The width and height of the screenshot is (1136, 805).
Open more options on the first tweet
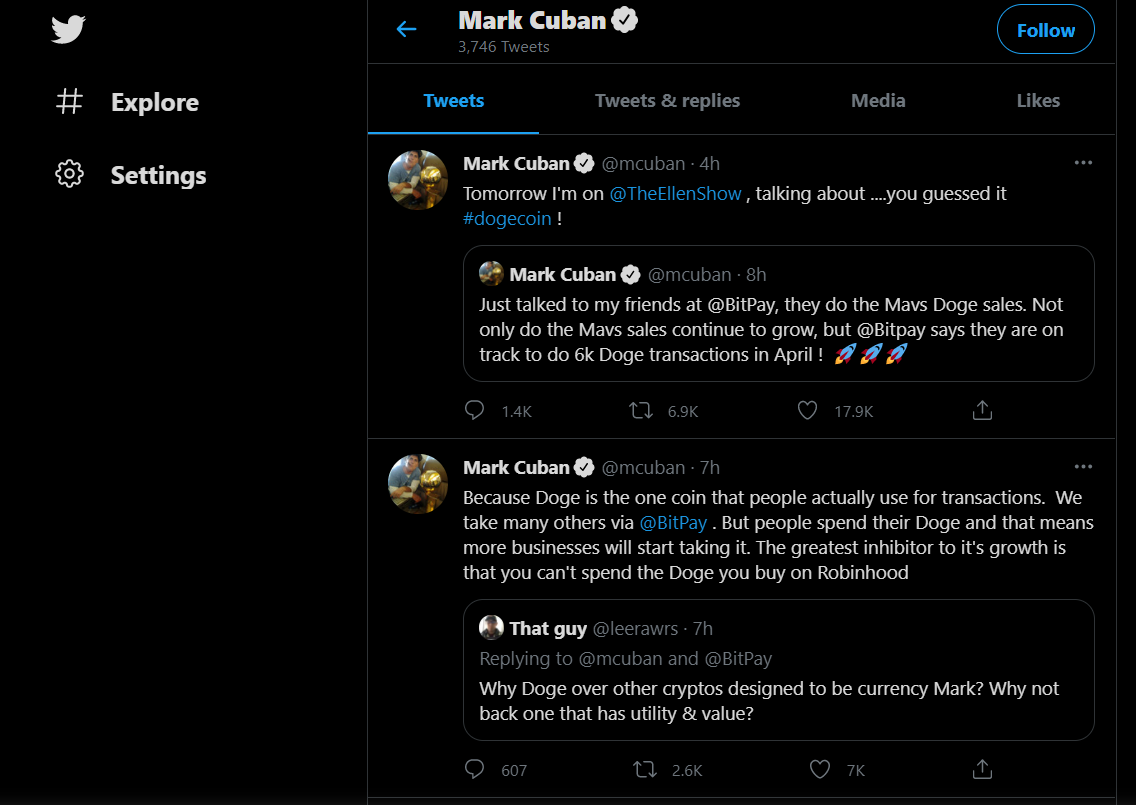click(x=1083, y=163)
